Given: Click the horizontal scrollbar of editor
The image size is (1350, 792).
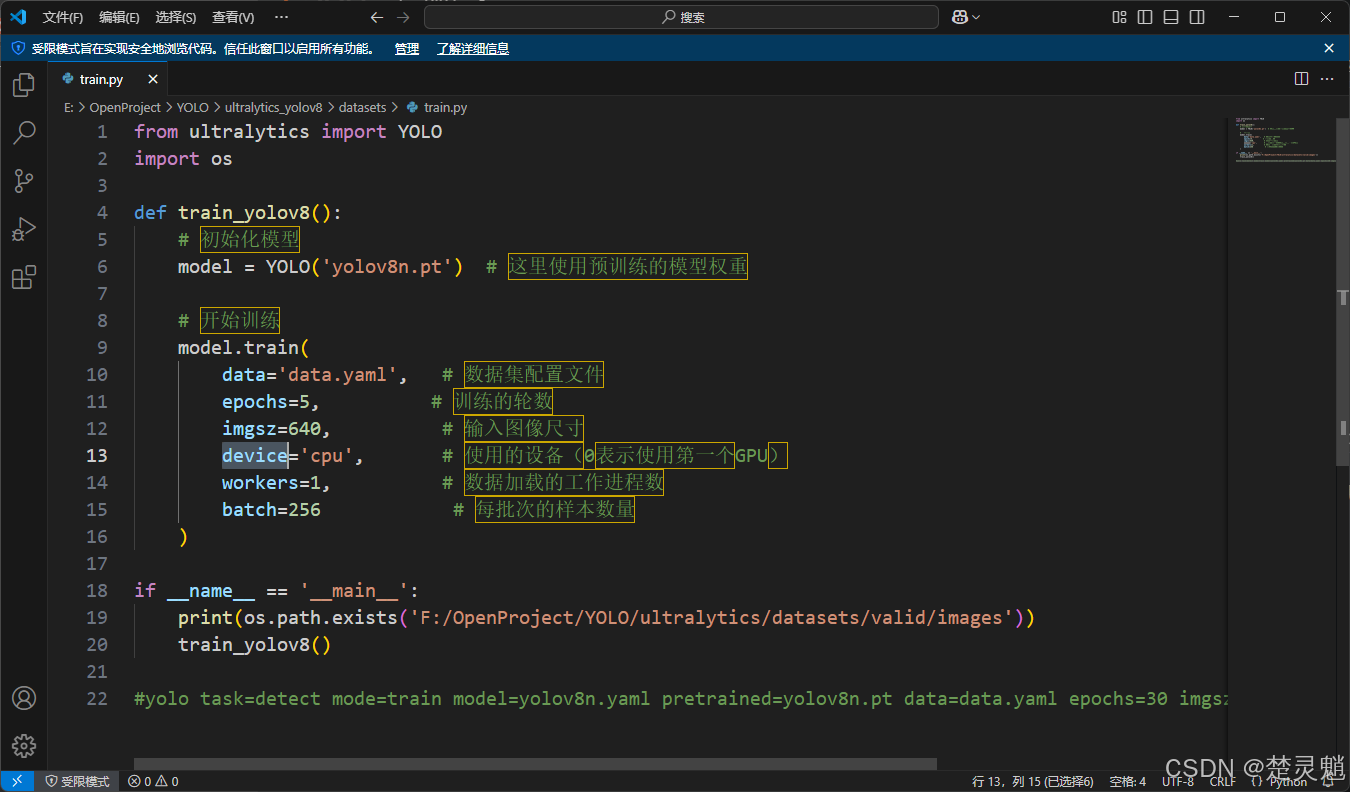Looking at the screenshot, I should (x=535, y=764).
